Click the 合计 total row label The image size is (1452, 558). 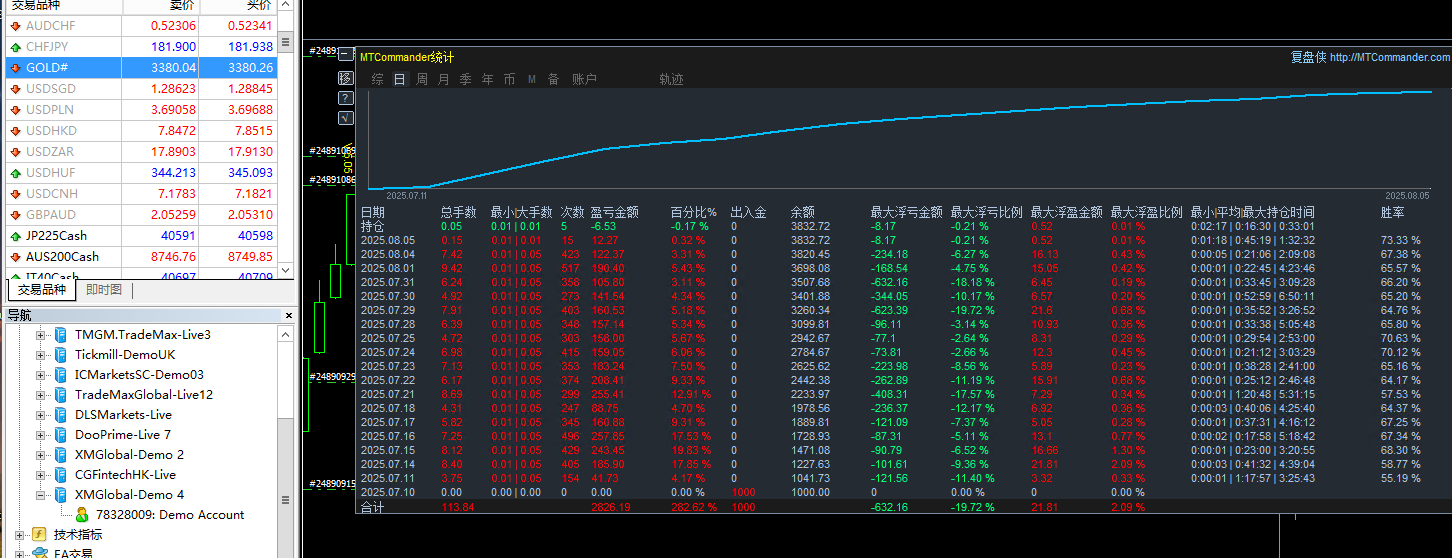coord(372,508)
